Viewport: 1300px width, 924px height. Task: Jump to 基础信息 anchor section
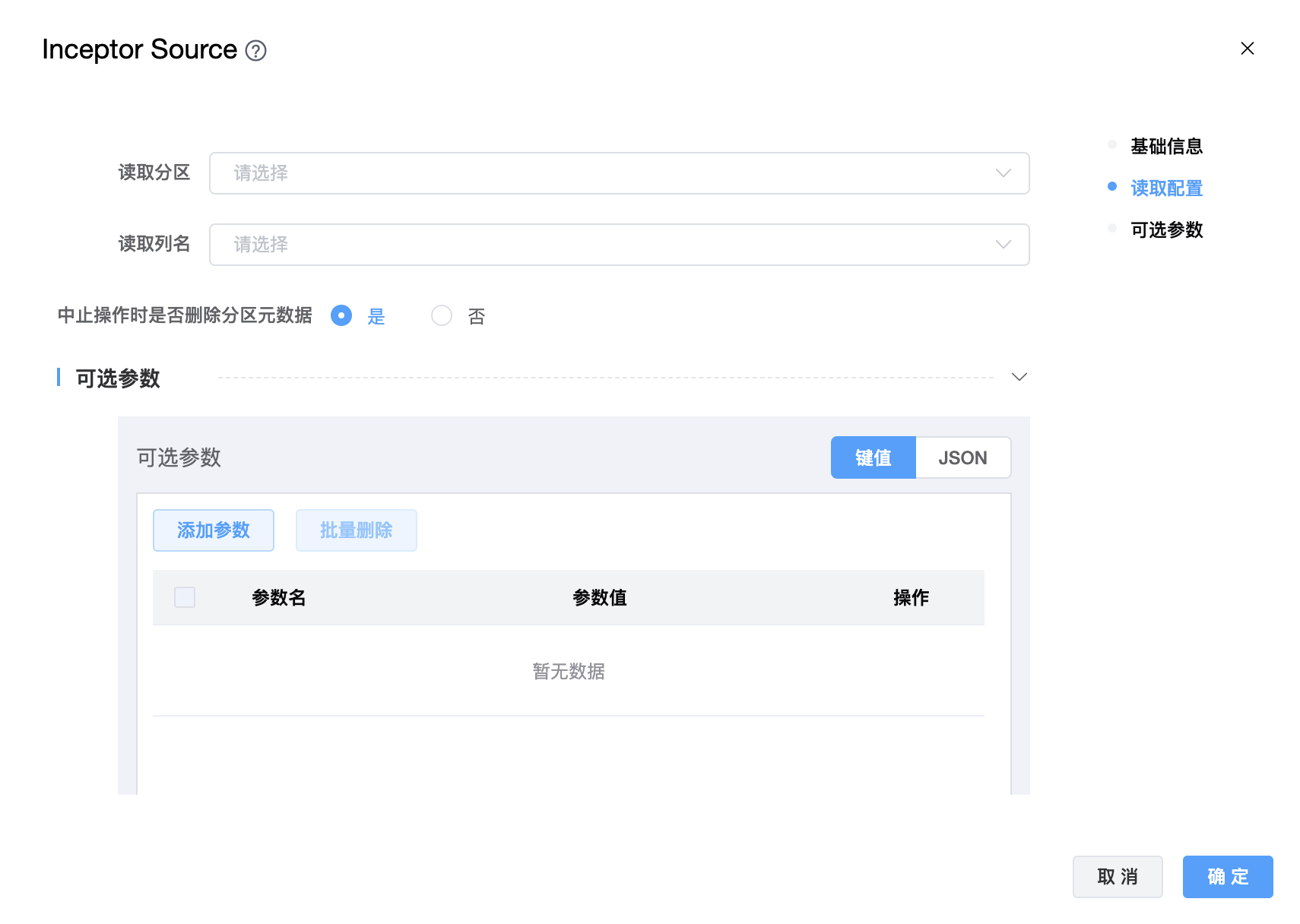[x=1166, y=146]
